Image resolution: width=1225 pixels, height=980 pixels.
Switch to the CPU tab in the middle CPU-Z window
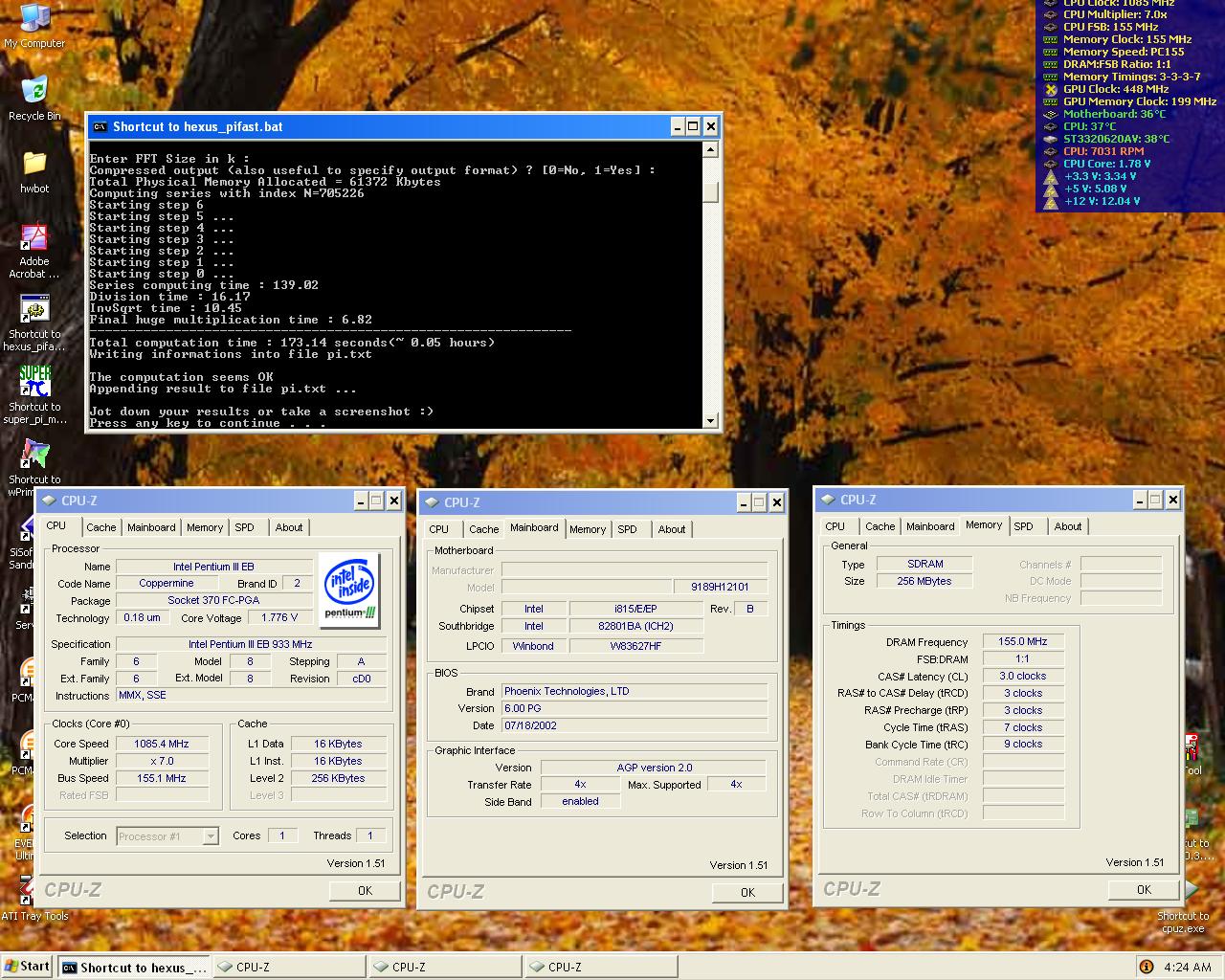(439, 529)
